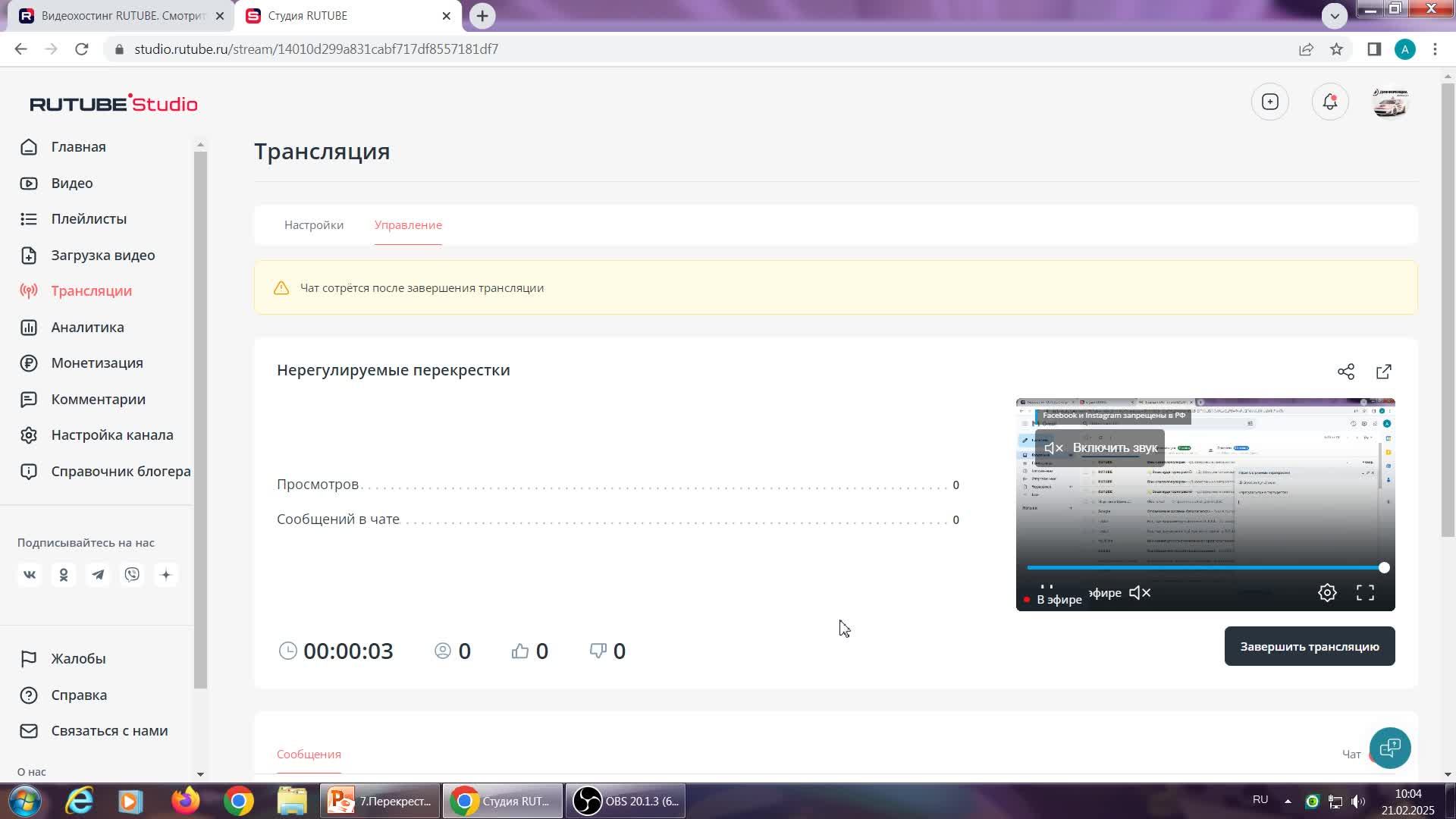Screen dimensions: 1456x819
Task: Click the stream player progress slider
Action: 1204,568
